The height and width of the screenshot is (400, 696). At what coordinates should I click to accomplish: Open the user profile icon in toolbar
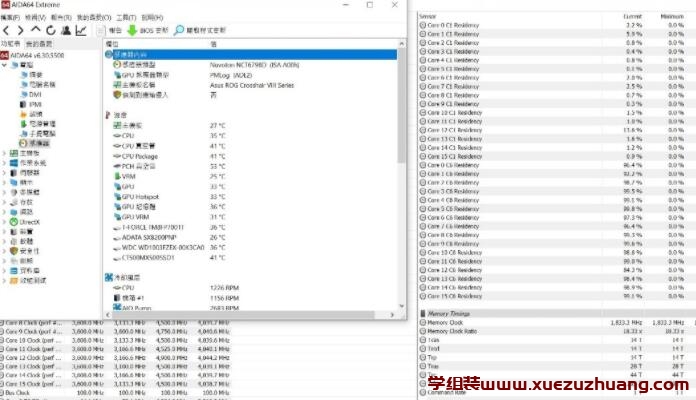click(x=65, y=31)
